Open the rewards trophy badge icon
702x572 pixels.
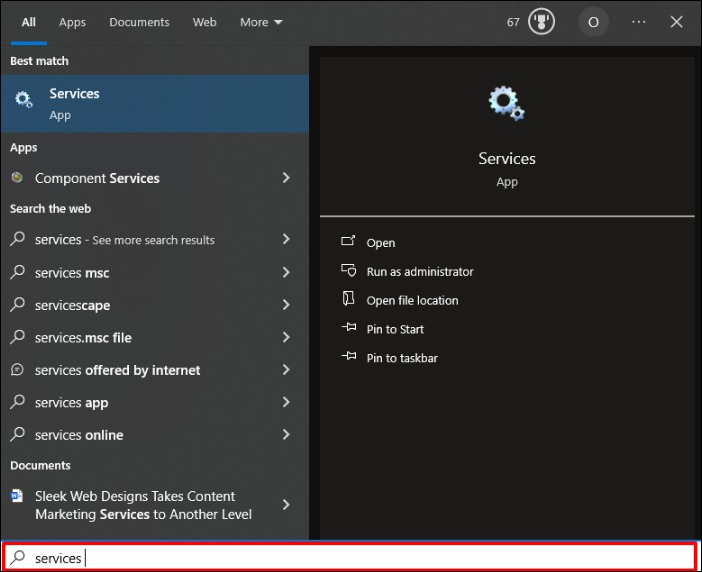(541, 22)
